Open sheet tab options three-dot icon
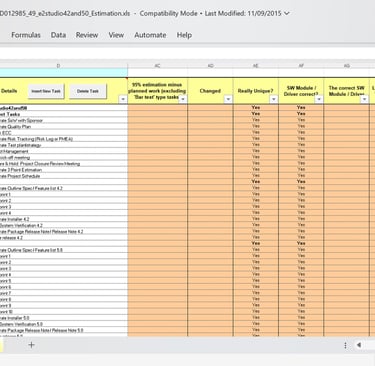 pos(345,345)
